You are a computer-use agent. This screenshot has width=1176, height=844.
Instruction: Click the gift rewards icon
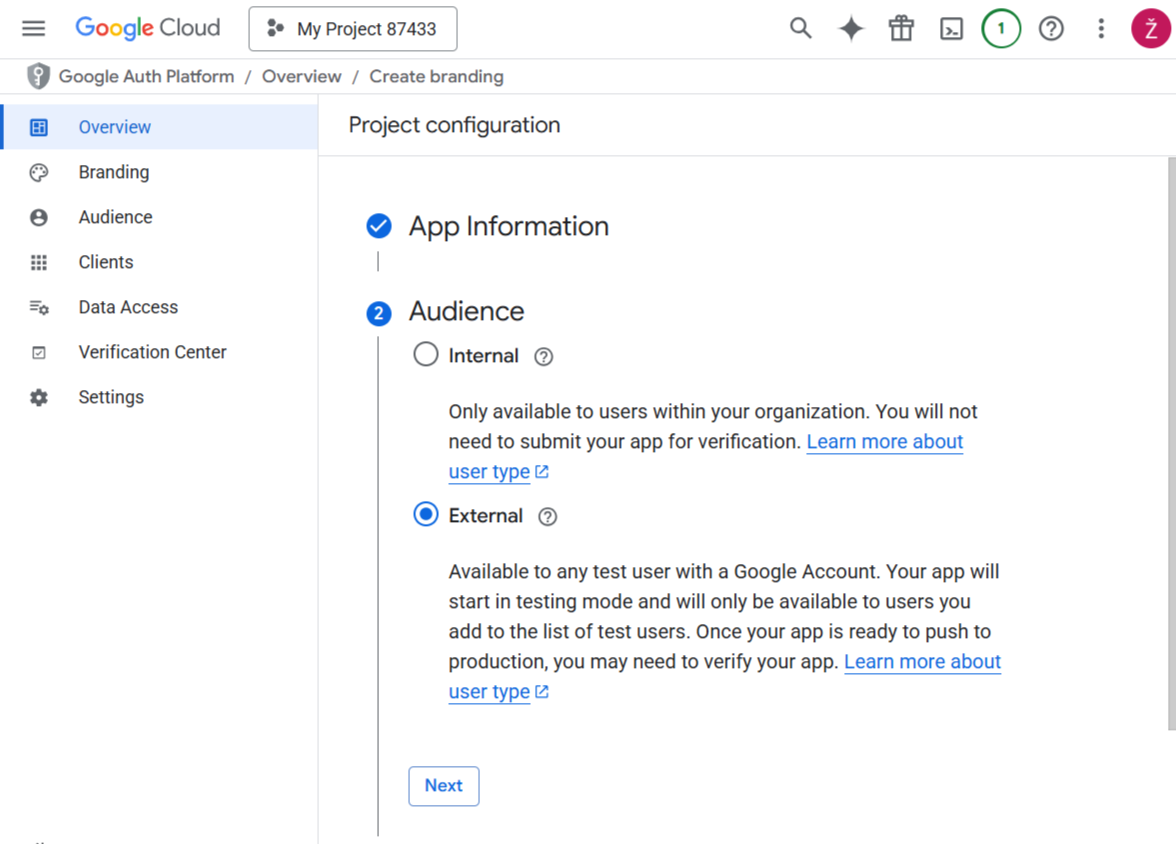(901, 28)
